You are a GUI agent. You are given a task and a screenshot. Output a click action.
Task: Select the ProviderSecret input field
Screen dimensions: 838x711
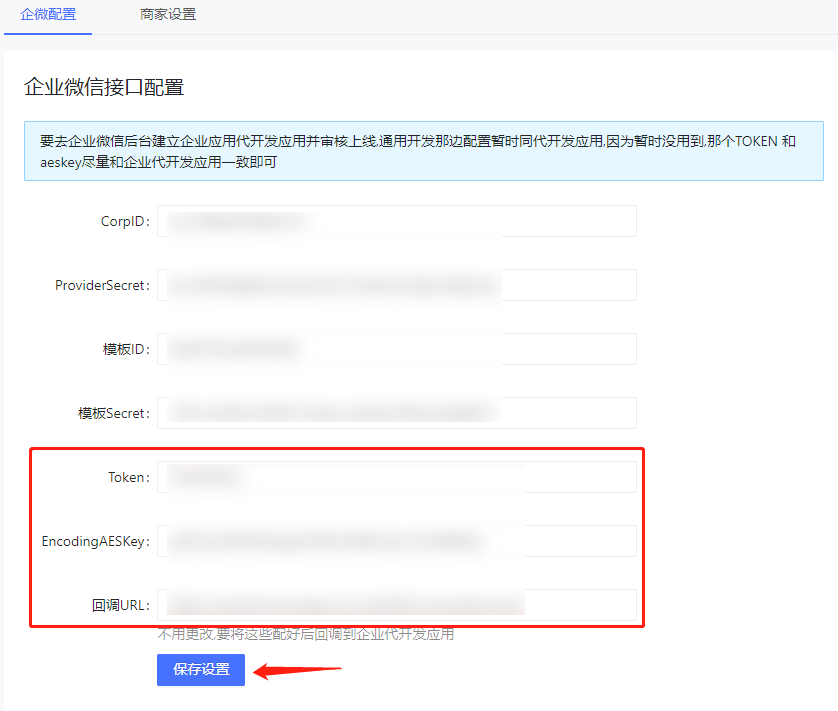(397, 285)
